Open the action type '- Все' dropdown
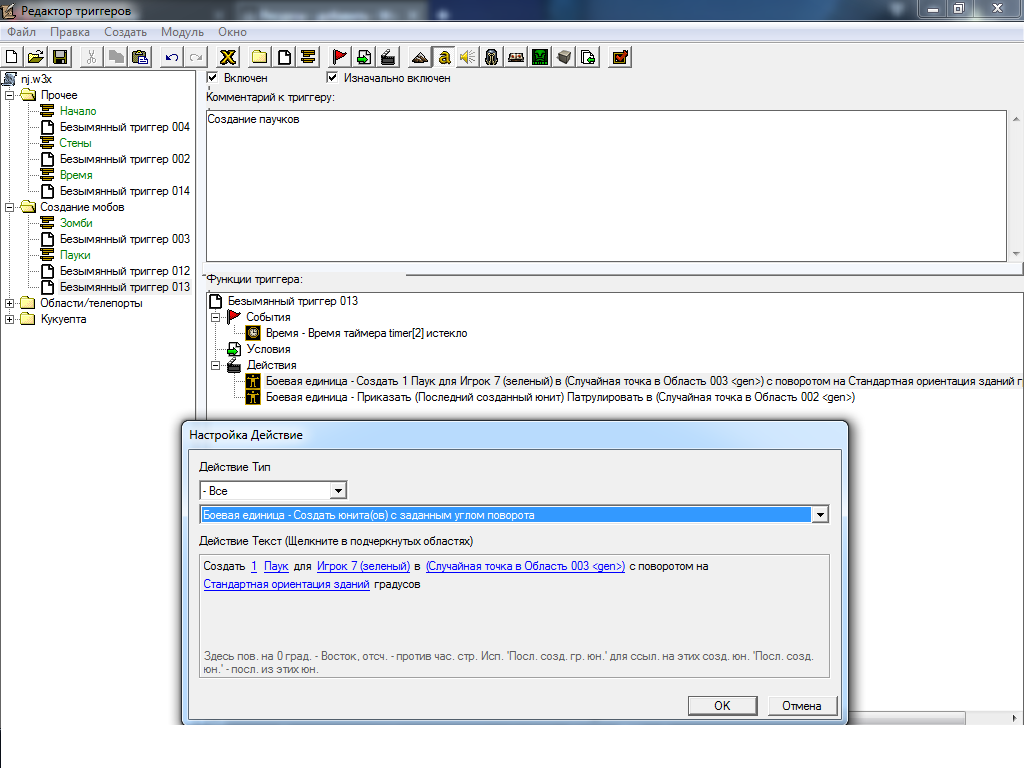The height and width of the screenshot is (768, 1024). (338, 490)
